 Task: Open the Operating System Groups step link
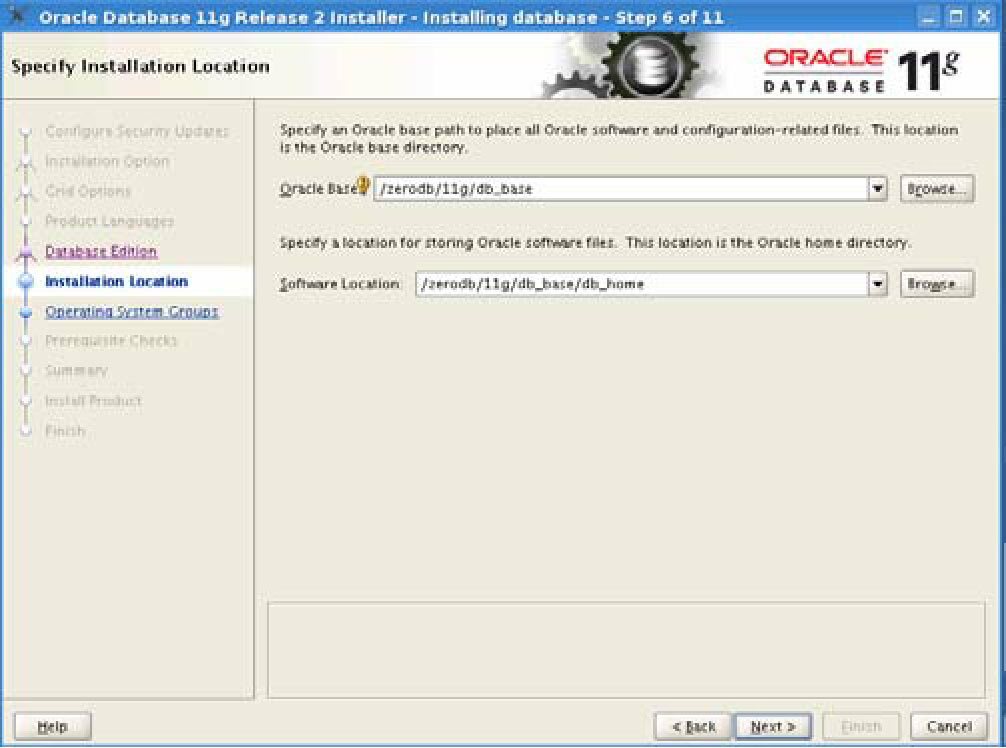132,311
